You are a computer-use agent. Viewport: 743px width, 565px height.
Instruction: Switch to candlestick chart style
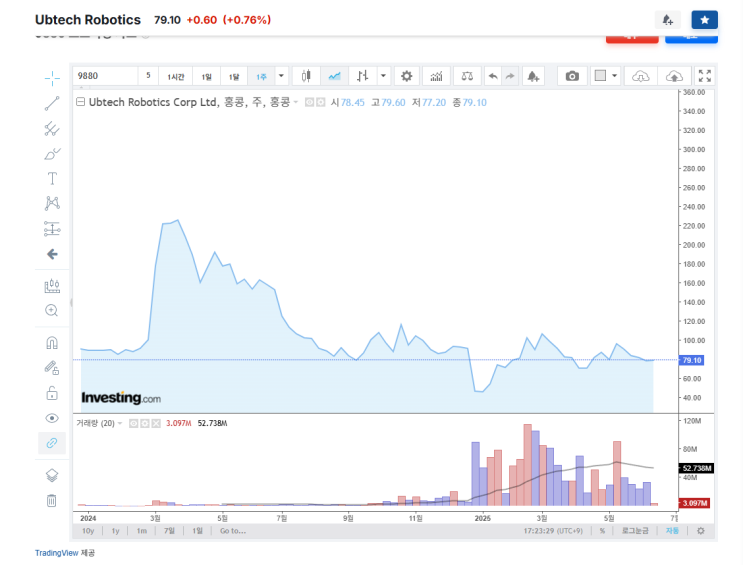[306, 76]
